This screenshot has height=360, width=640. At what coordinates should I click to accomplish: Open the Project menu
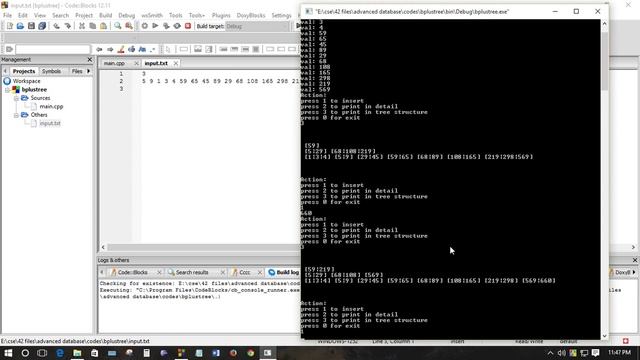(84, 15)
